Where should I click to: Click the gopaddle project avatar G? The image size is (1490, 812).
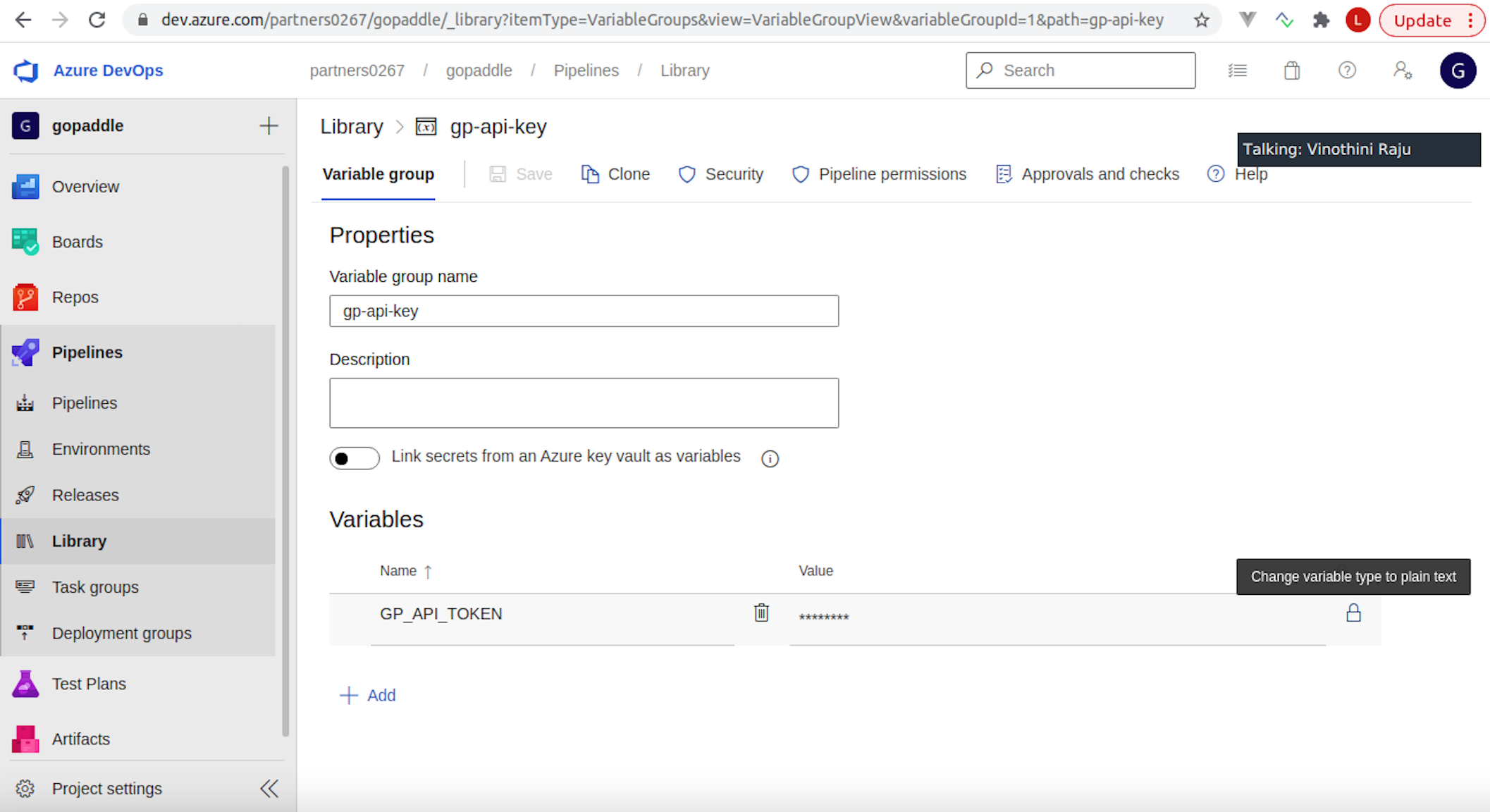(x=25, y=125)
